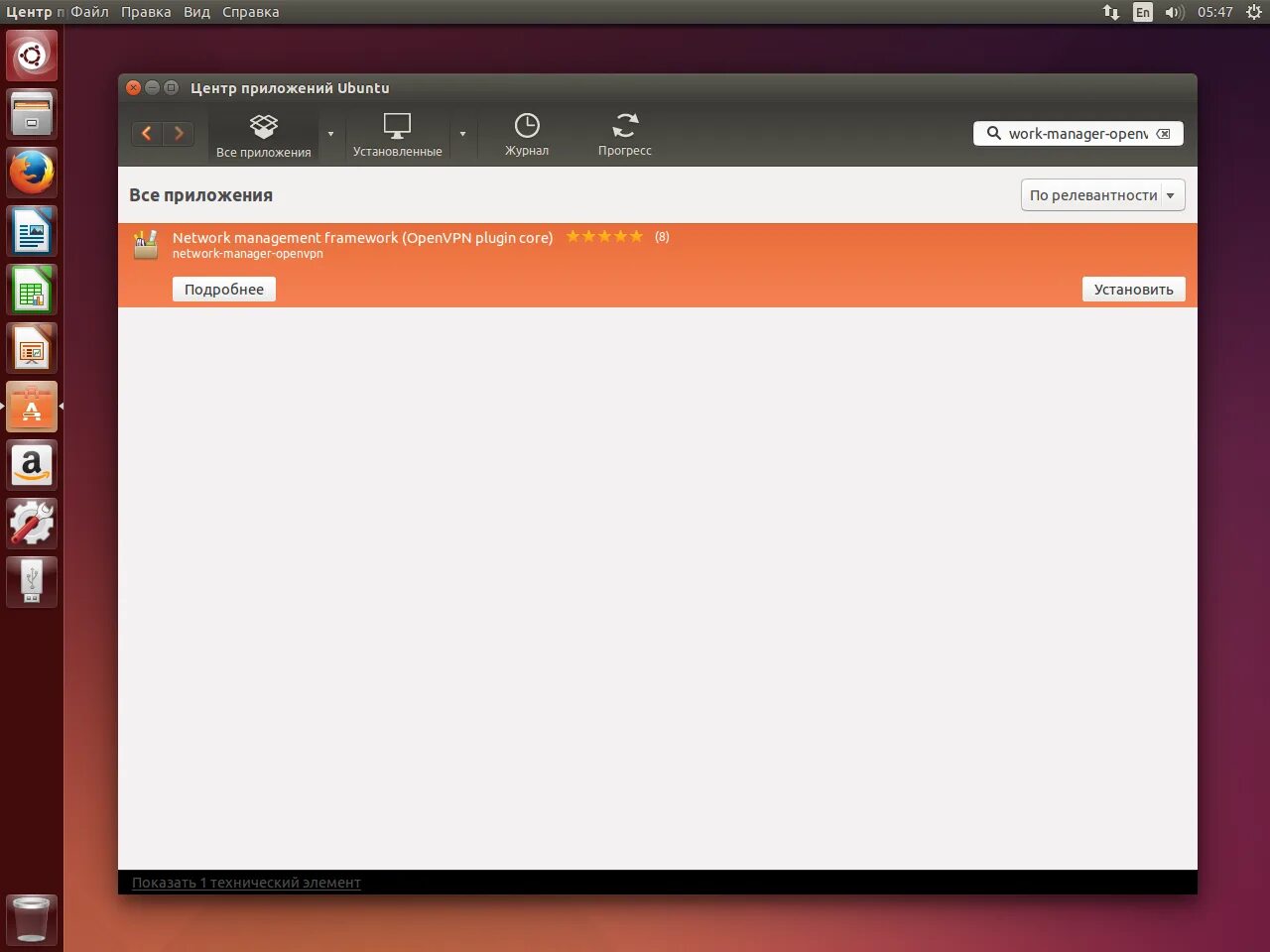Open the По релевантности sort dropdown
The image size is (1270, 952).
1103,195
